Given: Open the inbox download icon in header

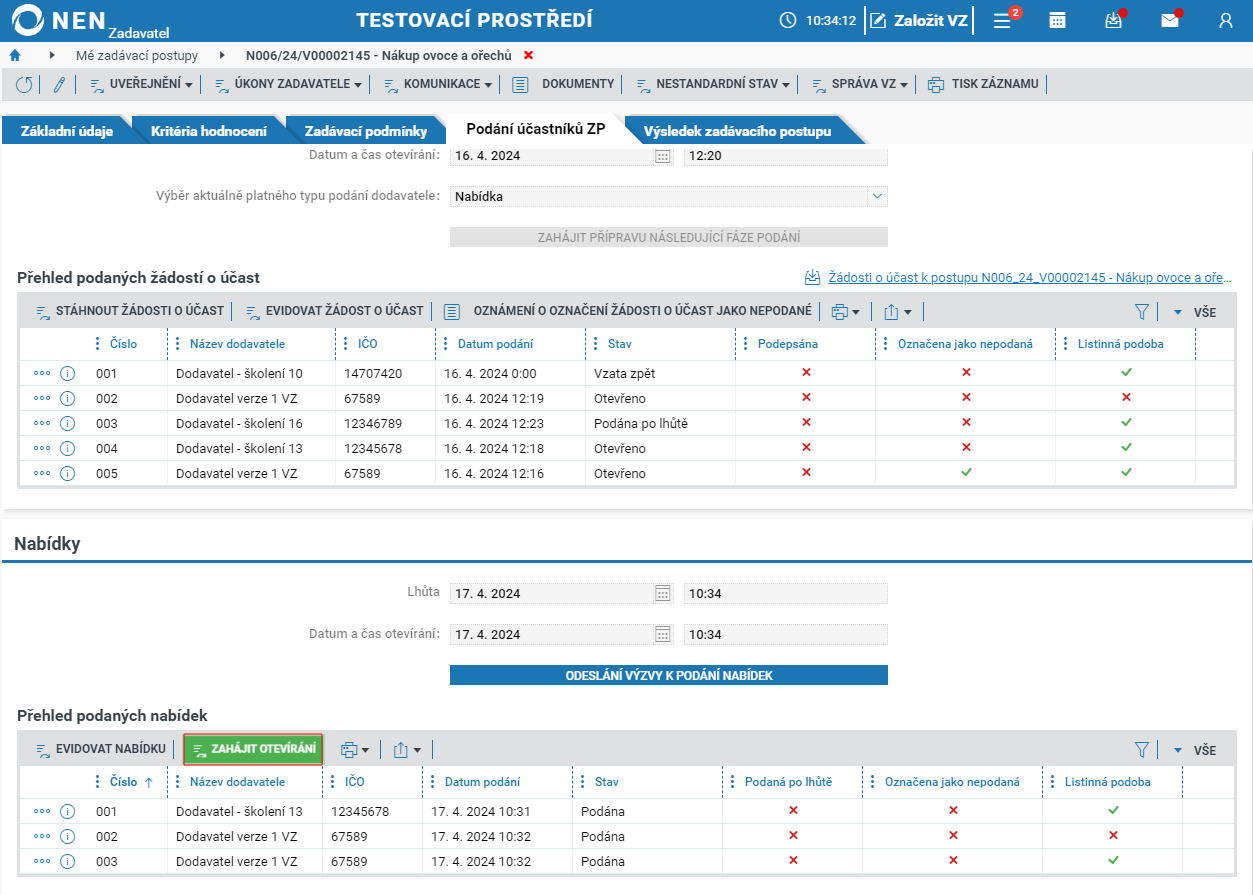Looking at the screenshot, I should (x=1113, y=20).
